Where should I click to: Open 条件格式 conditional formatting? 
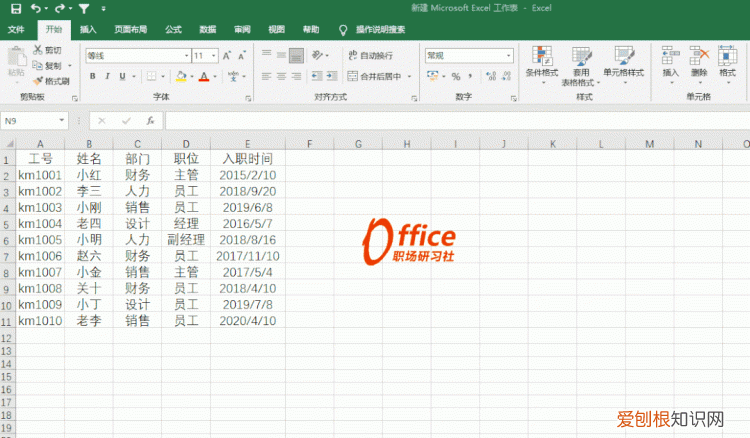542,66
